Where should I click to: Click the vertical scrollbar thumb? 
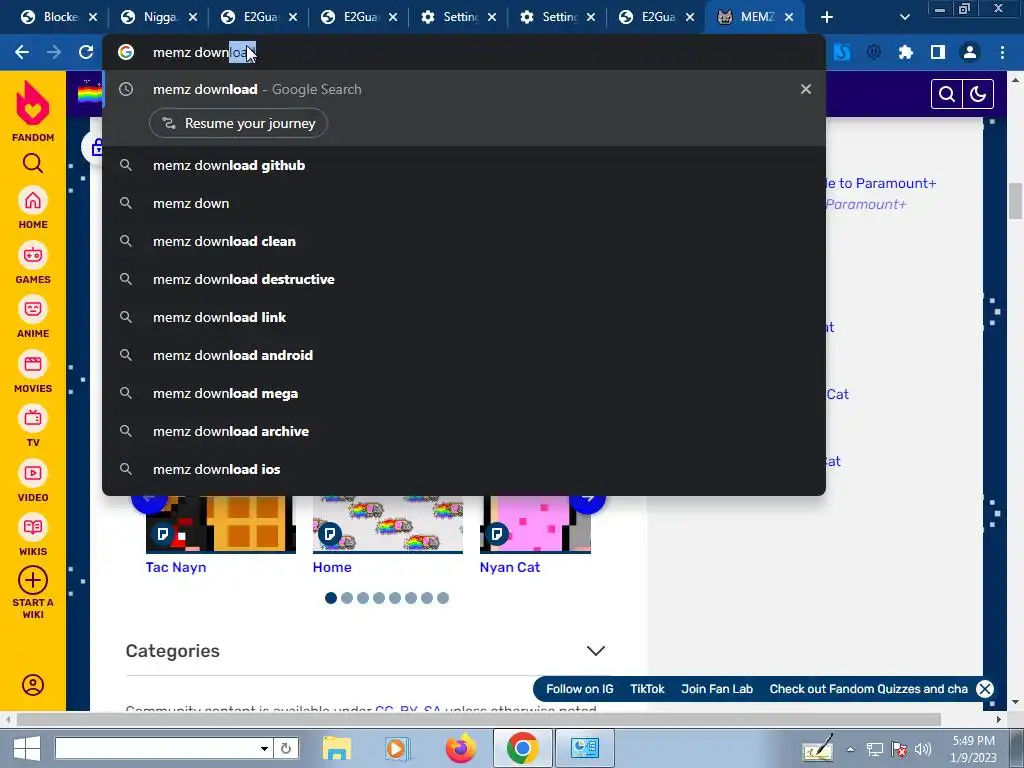coord(1016,202)
